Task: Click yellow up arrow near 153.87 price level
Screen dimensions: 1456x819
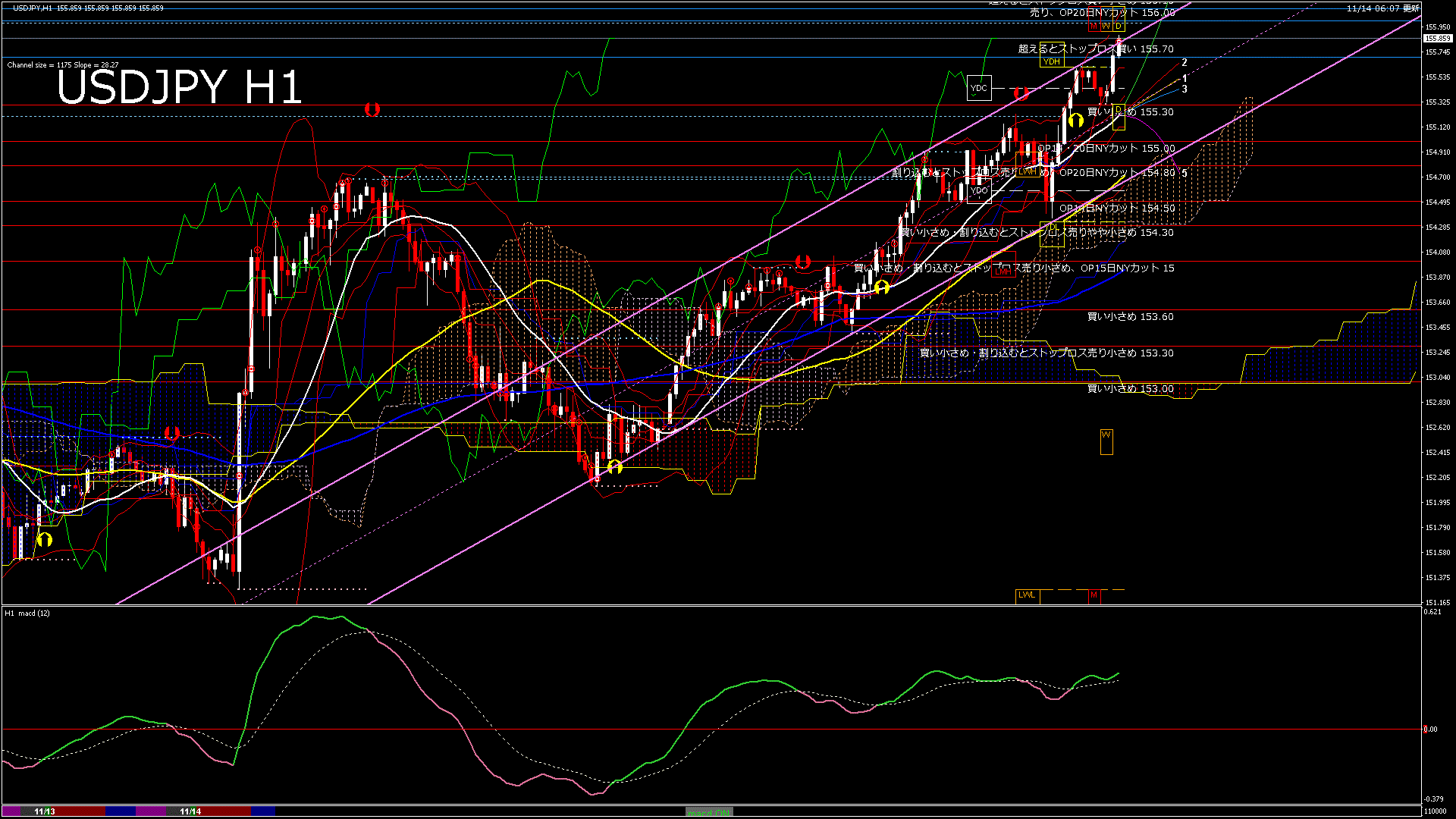Action: [x=881, y=287]
